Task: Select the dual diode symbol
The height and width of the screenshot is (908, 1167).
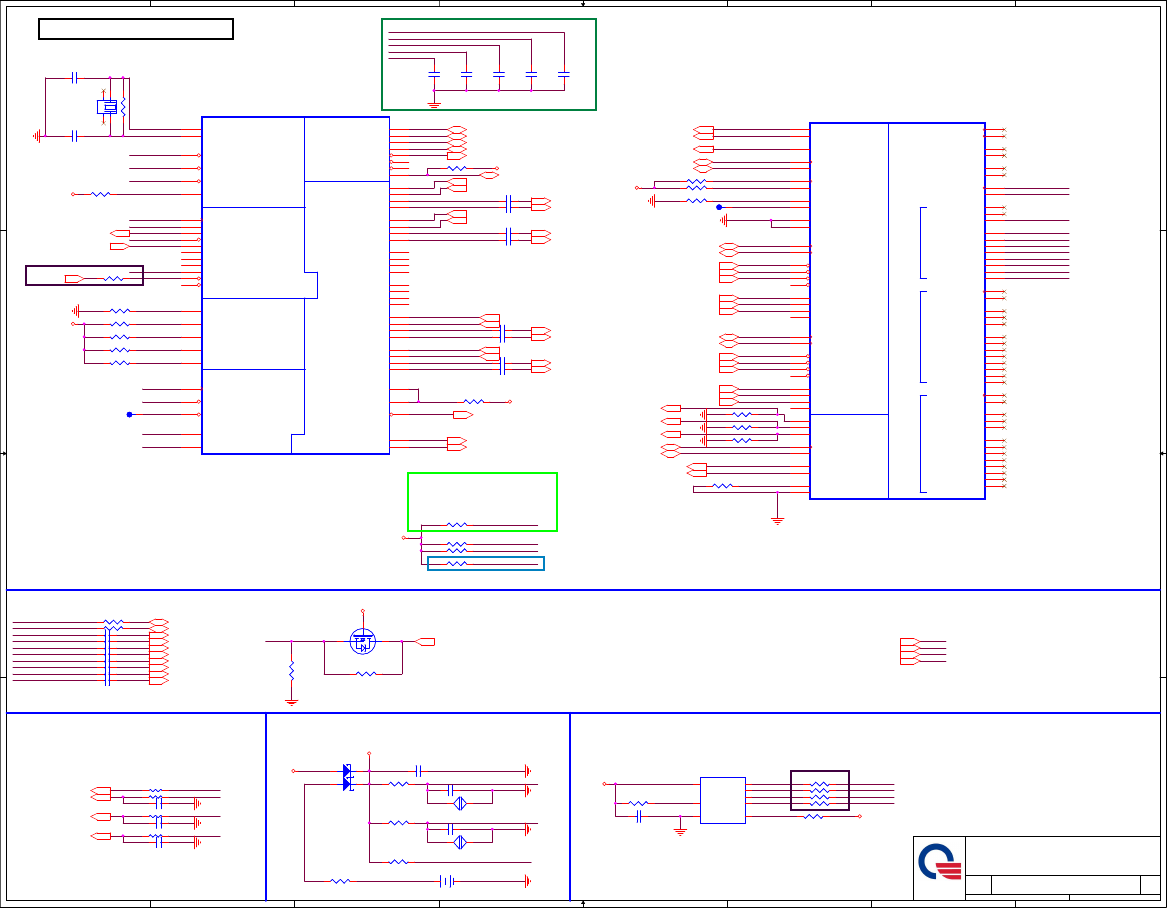Action: pyautogui.click(x=348, y=778)
